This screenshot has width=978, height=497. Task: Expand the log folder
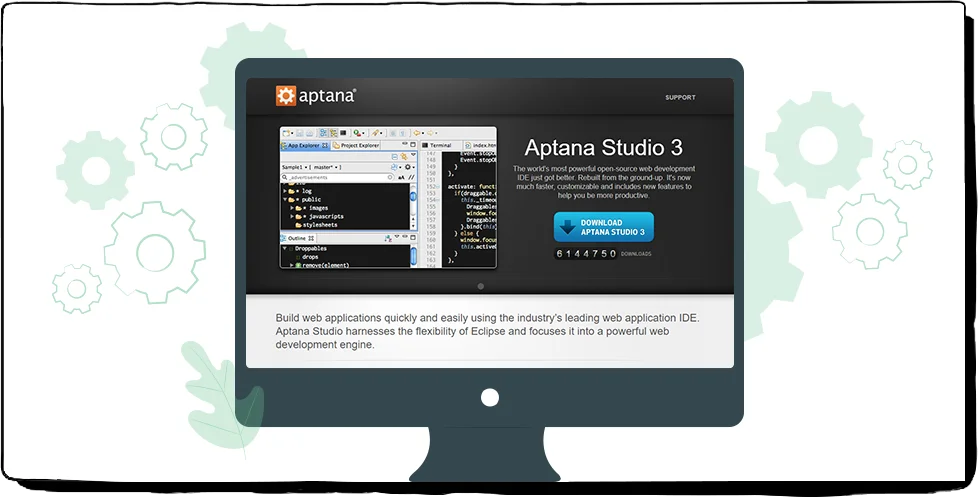tap(284, 191)
